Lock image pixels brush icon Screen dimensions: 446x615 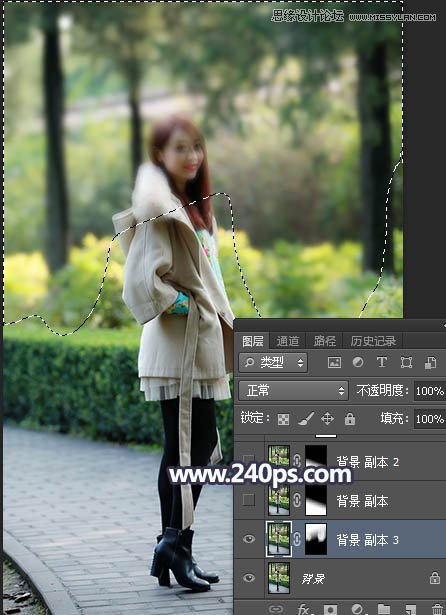tap(306, 419)
